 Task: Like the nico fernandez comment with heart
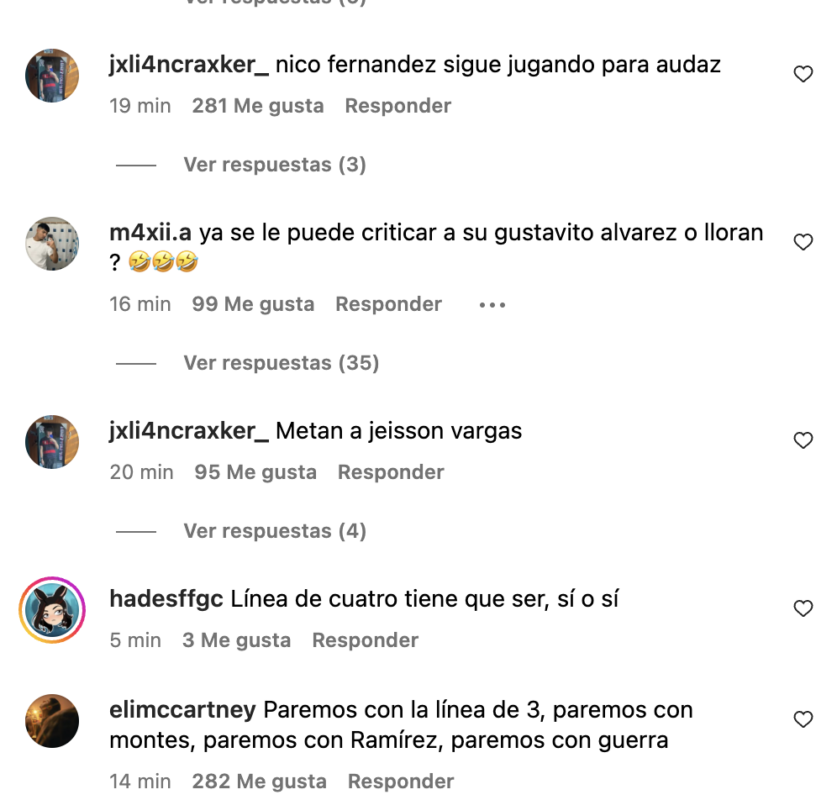coord(803,74)
